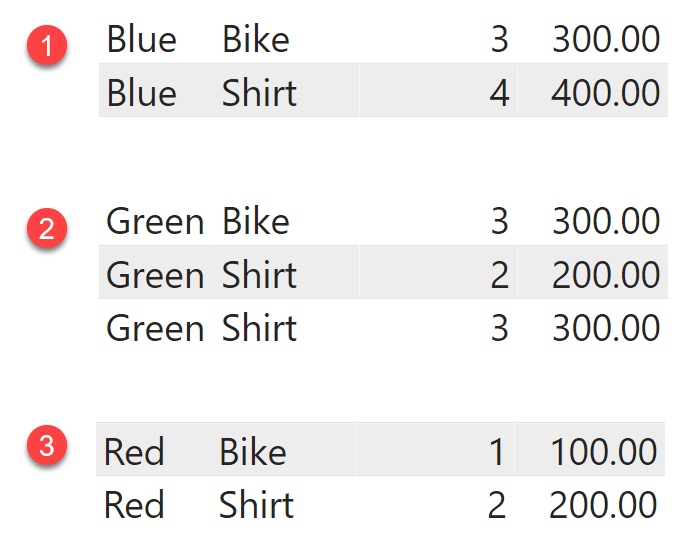Click the last Green Shirt row's 300.00
Viewport: 700px width, 537px height.
click(x=605, y=328)
